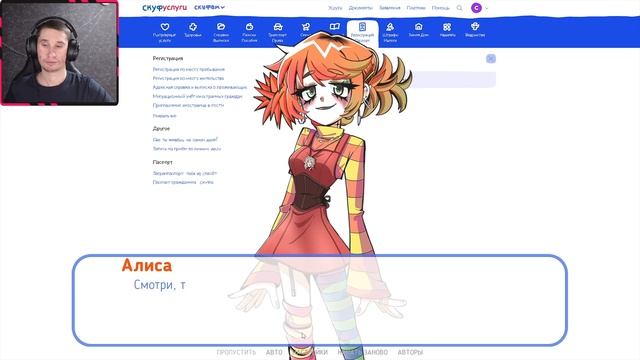Open the Услуги top menu
The image size is (640, 360).
[x=335, y=8]
